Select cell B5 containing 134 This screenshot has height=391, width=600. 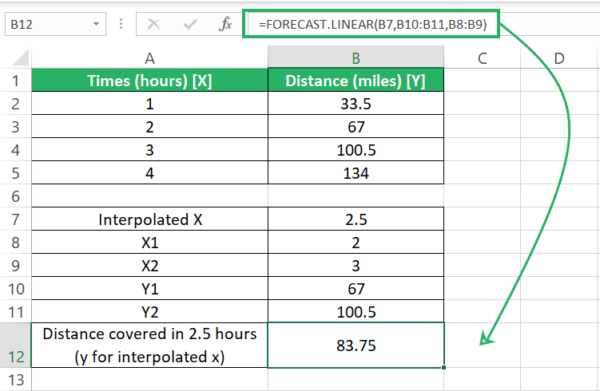356,173
